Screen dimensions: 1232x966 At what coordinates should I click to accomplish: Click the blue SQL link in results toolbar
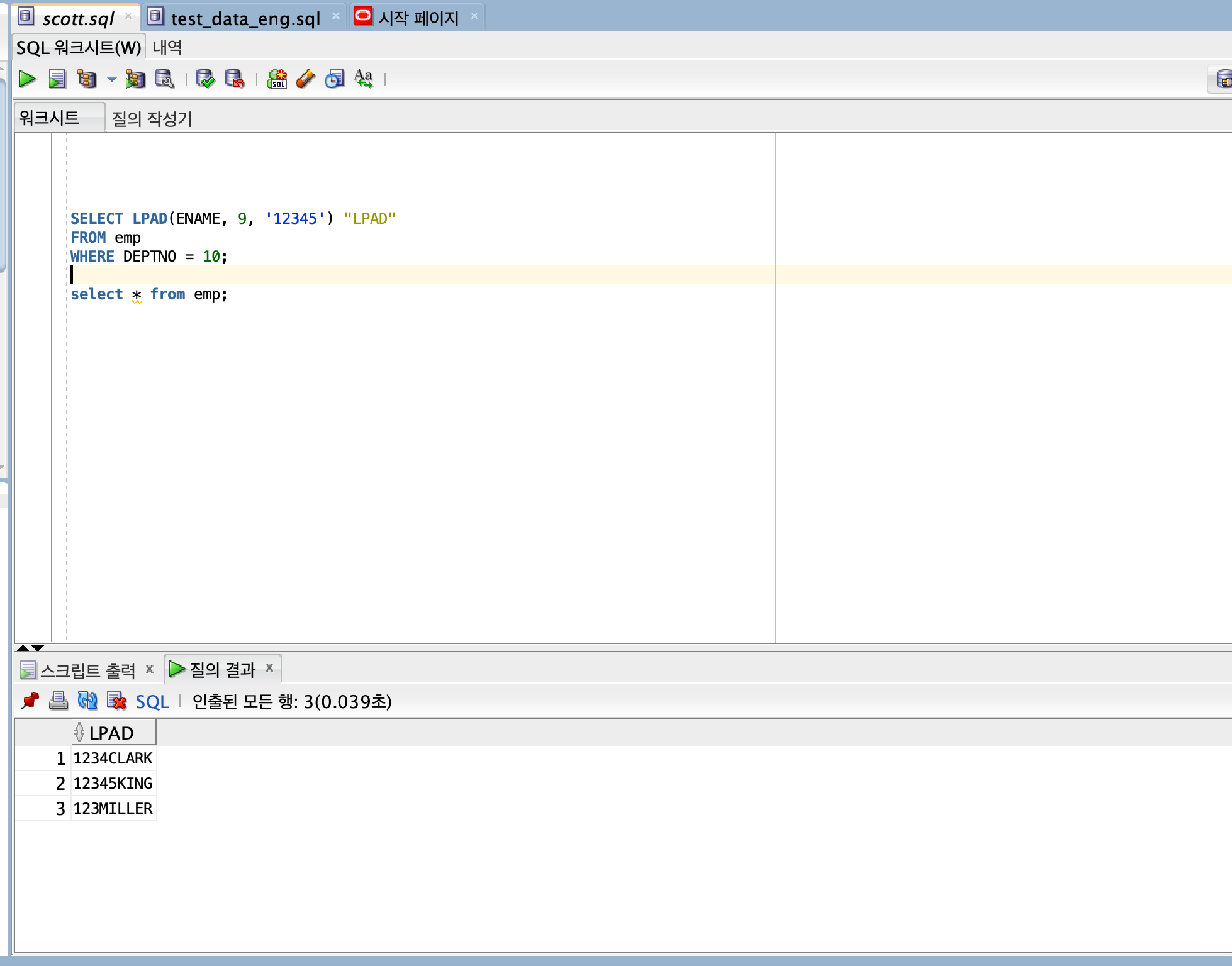(152, 702)
